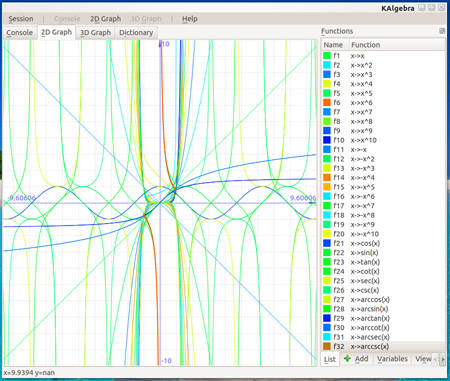Select function row f18 x->-x^8
Viewport: 450px width, 381px height.
tap(383, 215)
